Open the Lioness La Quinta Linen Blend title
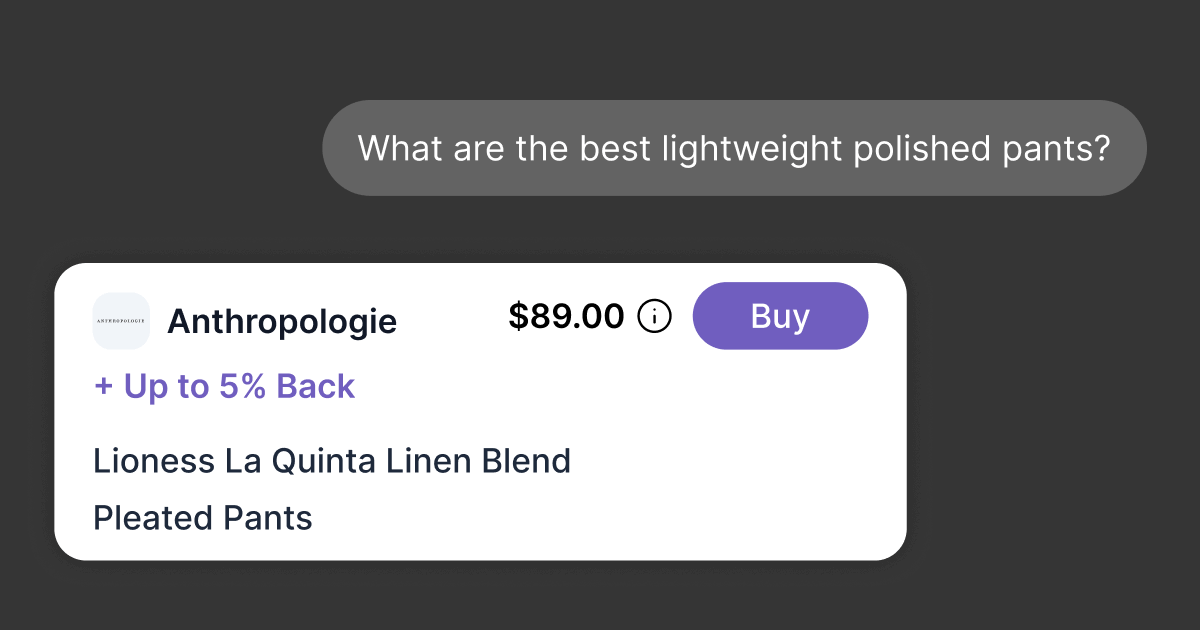This screenshot has width=1200, height=630. pyautogui.click(x=332, y=461)
